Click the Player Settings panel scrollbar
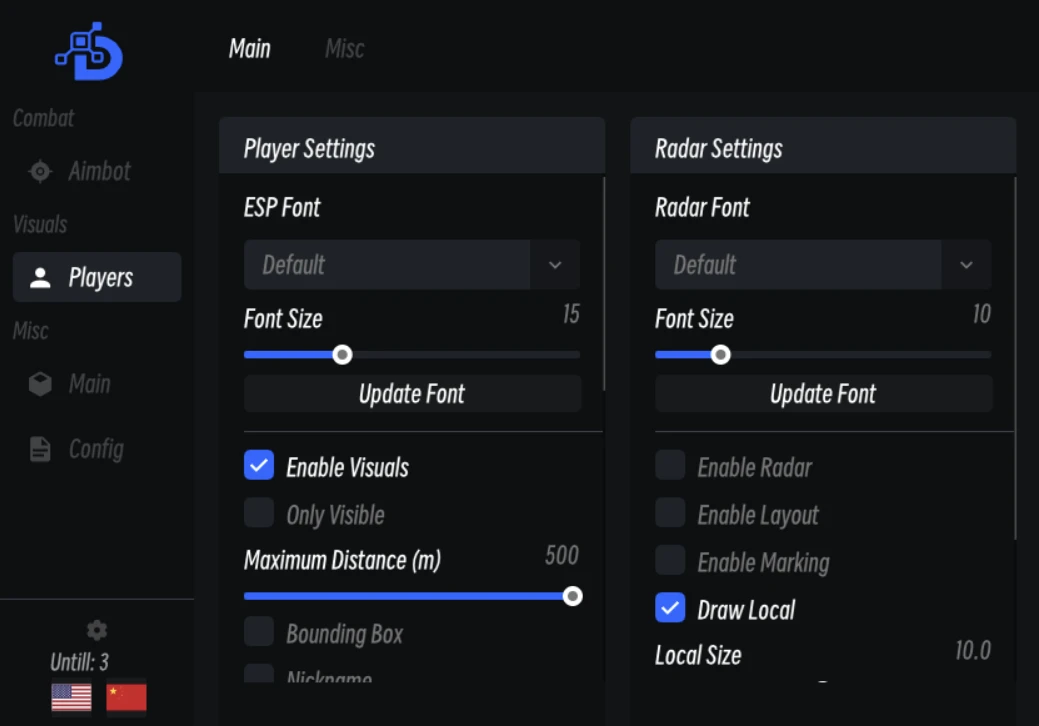Image resolution: width=1039 pixels, height=726 pixels. click(604, 284)
